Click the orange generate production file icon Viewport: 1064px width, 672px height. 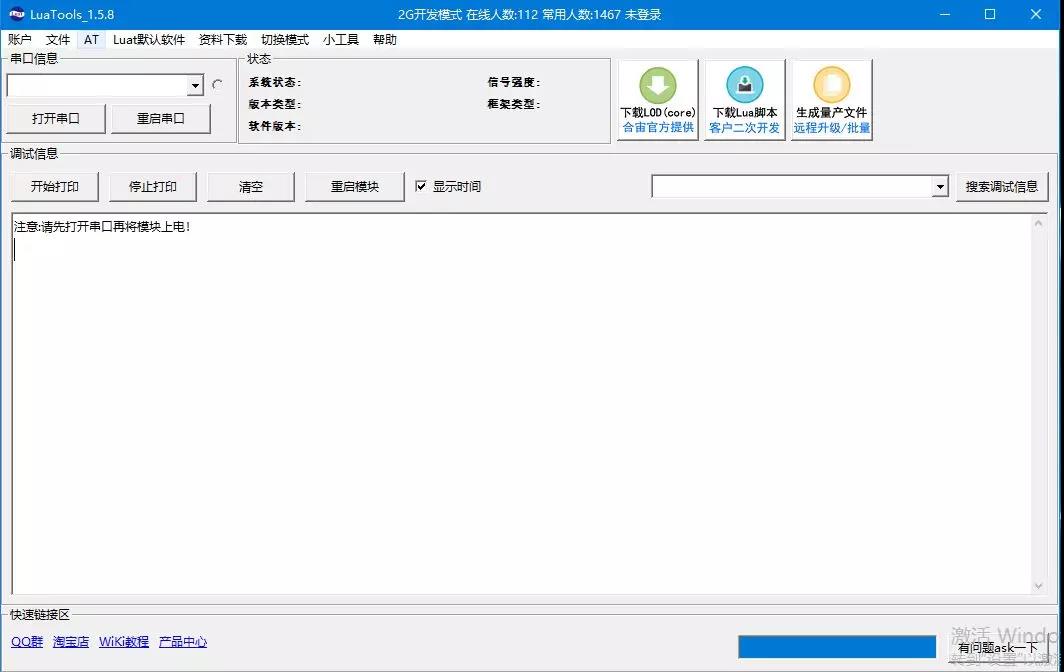click(x=831, y=85)
